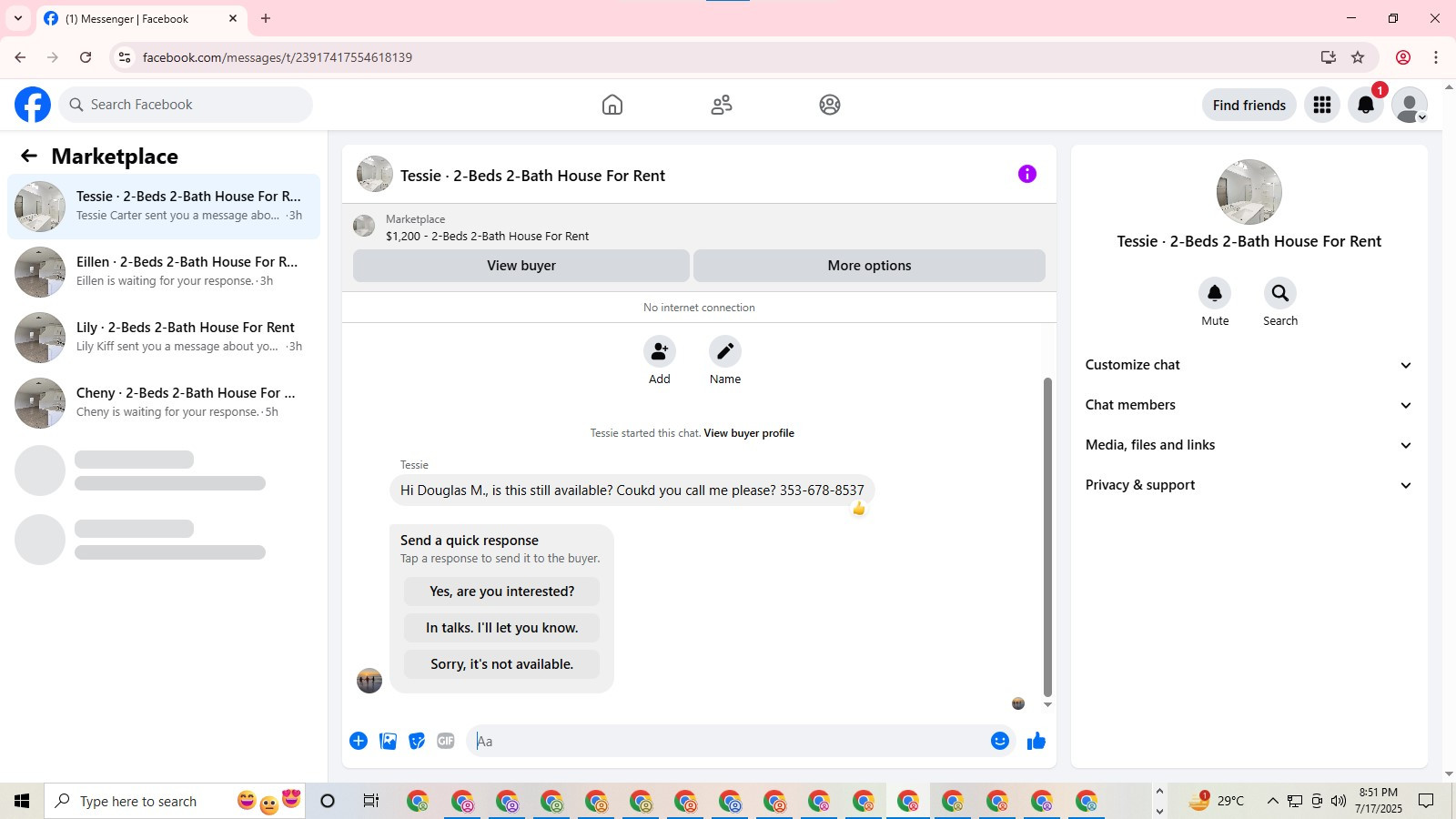Open the Chrome three-dot menu
The height and width of the screenshot is (819, 1456).
[x=1436, y=57]
